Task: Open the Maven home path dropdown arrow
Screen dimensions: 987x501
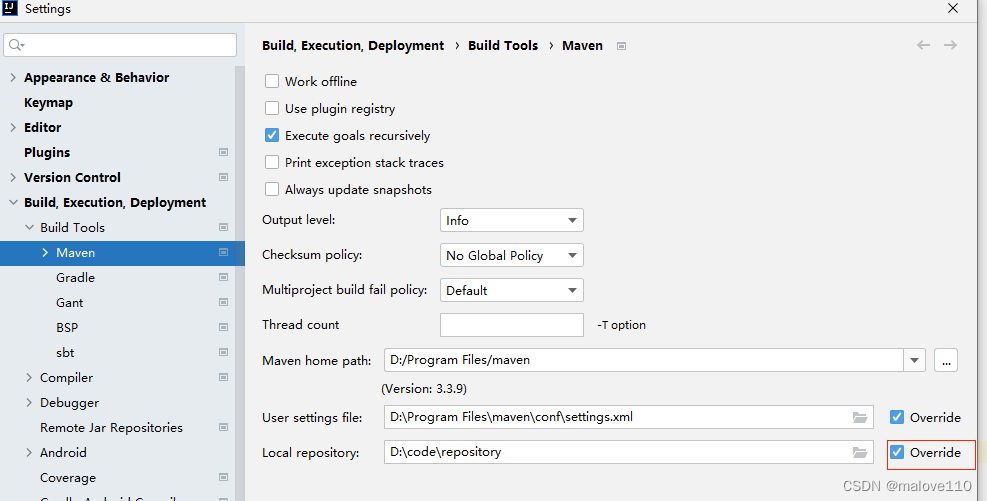Action: click(915, 361)
